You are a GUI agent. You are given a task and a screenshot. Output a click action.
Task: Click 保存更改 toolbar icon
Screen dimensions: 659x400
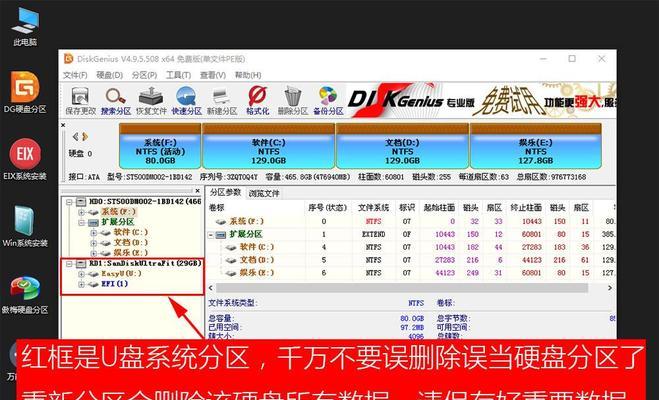click(x=81, y=101)
